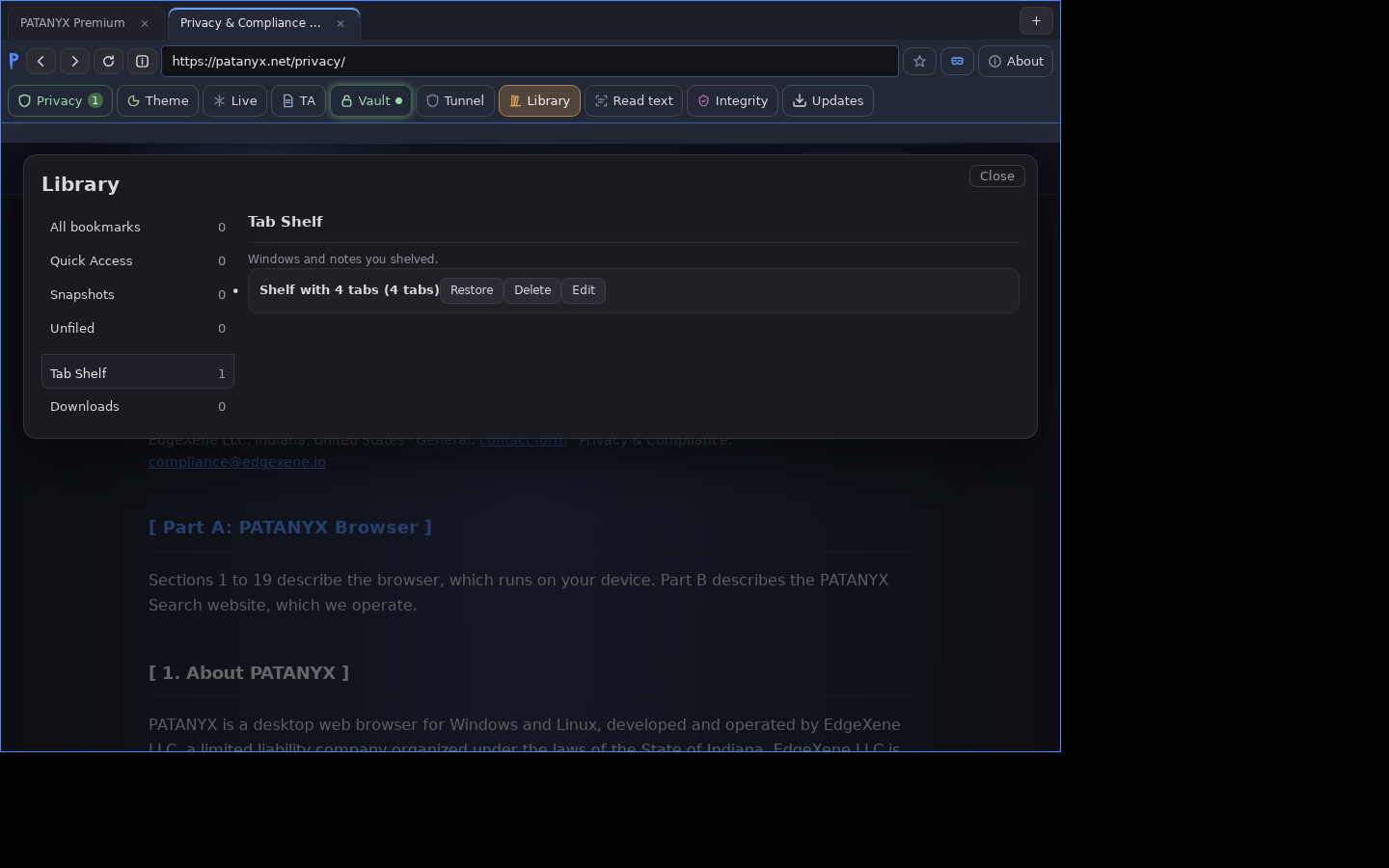Image resolution: width=1389 pixels, height=868 pixels.
Task: Click the address bar URL field
Action: (530, 61)
